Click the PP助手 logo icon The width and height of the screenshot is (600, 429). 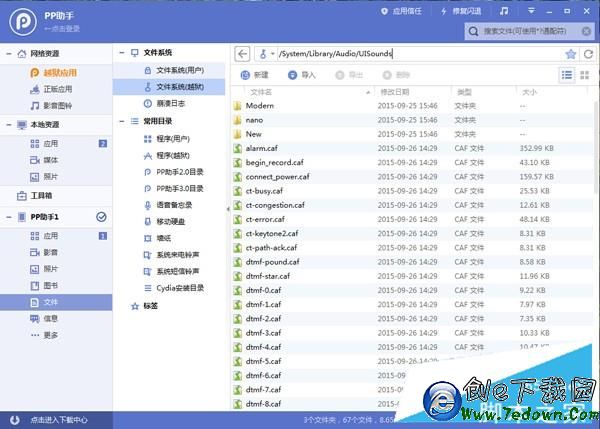(x=23, y=21)
